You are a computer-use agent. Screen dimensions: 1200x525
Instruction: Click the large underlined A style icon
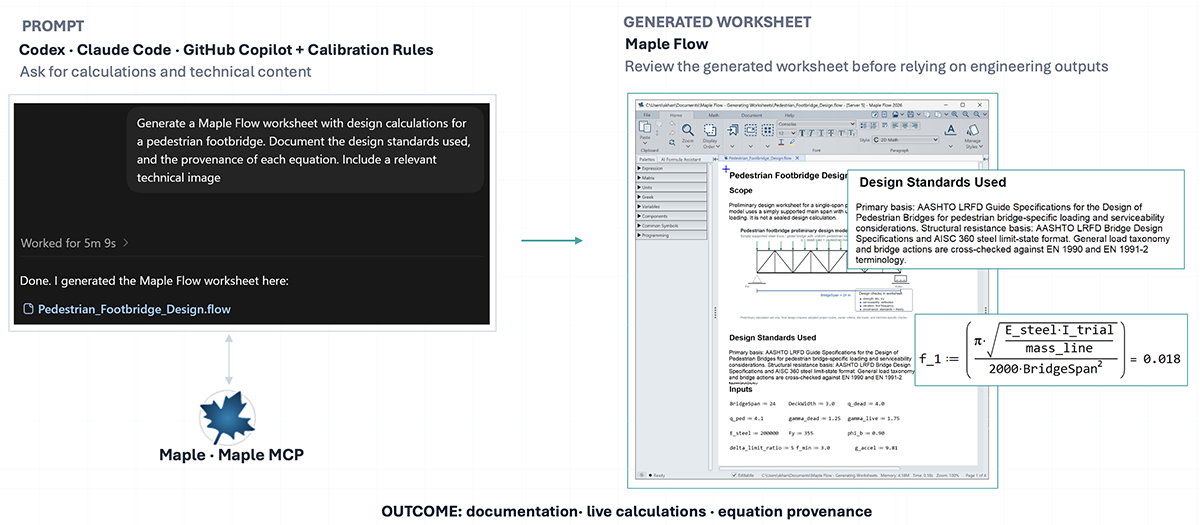point(950,129)
